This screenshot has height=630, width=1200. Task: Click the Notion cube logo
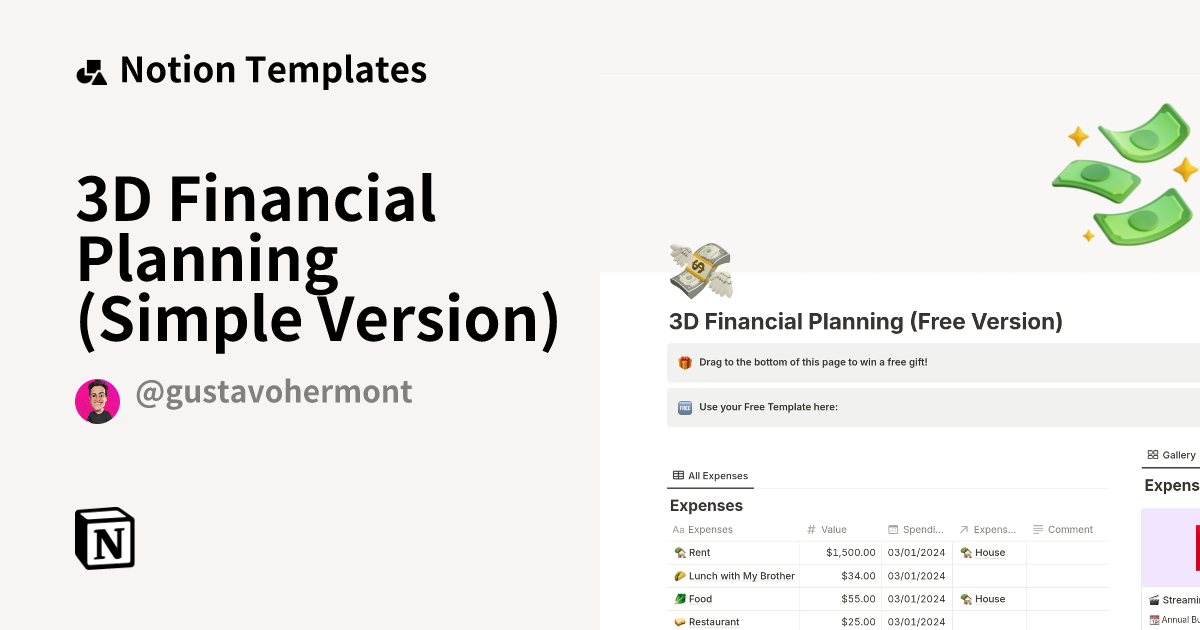(105, 538)
